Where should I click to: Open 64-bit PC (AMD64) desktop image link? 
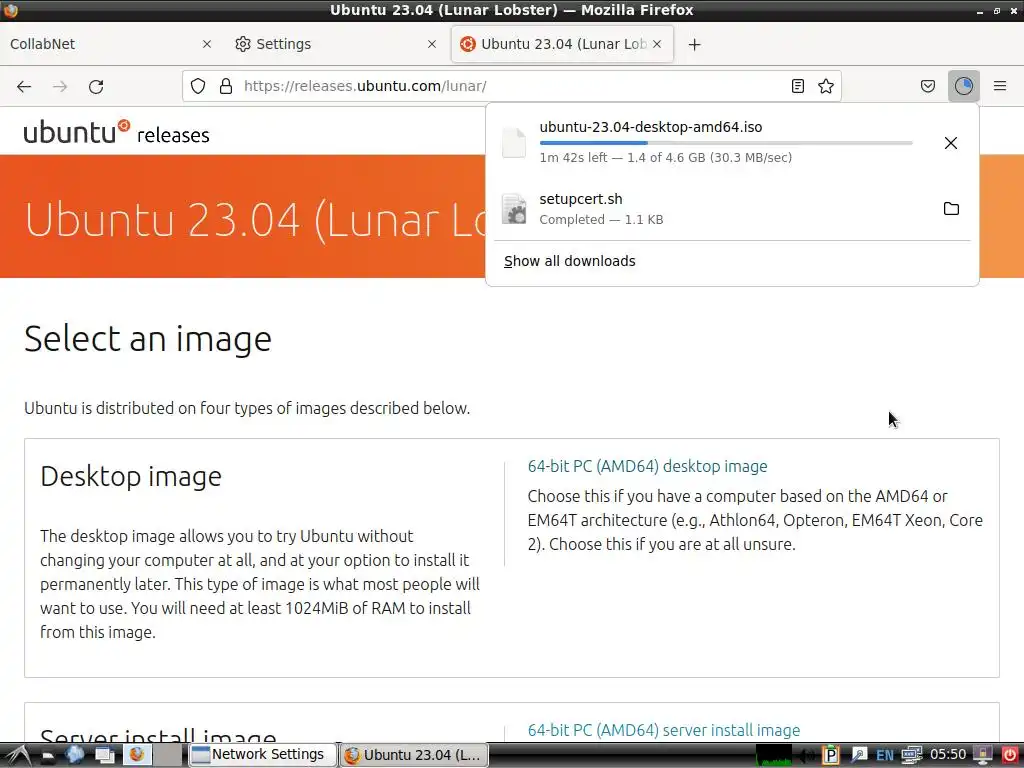[x=647, y=466]
